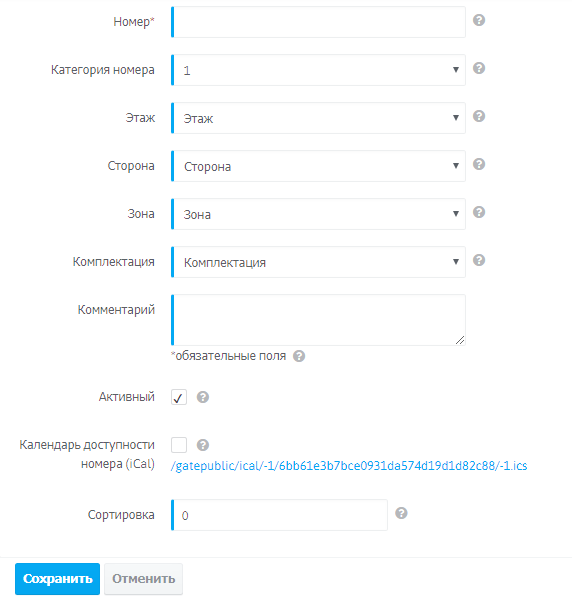
Task: Open the help icon next to Сортировка
Action: point(401,513)
